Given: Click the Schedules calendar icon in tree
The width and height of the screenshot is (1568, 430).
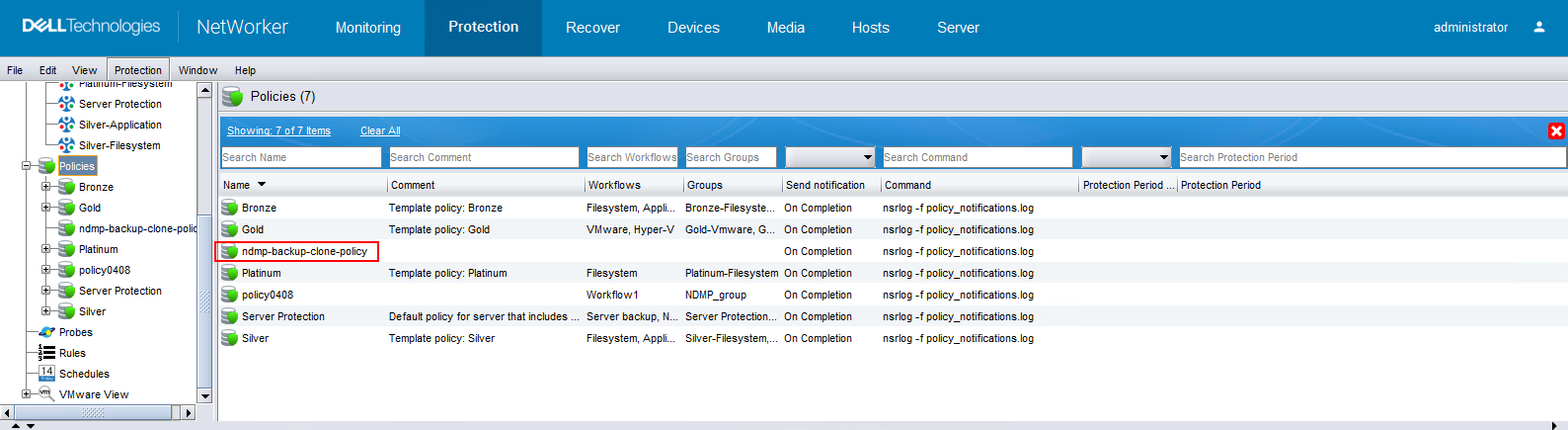Looking at the screenshot, I should [x=46, y=373].
